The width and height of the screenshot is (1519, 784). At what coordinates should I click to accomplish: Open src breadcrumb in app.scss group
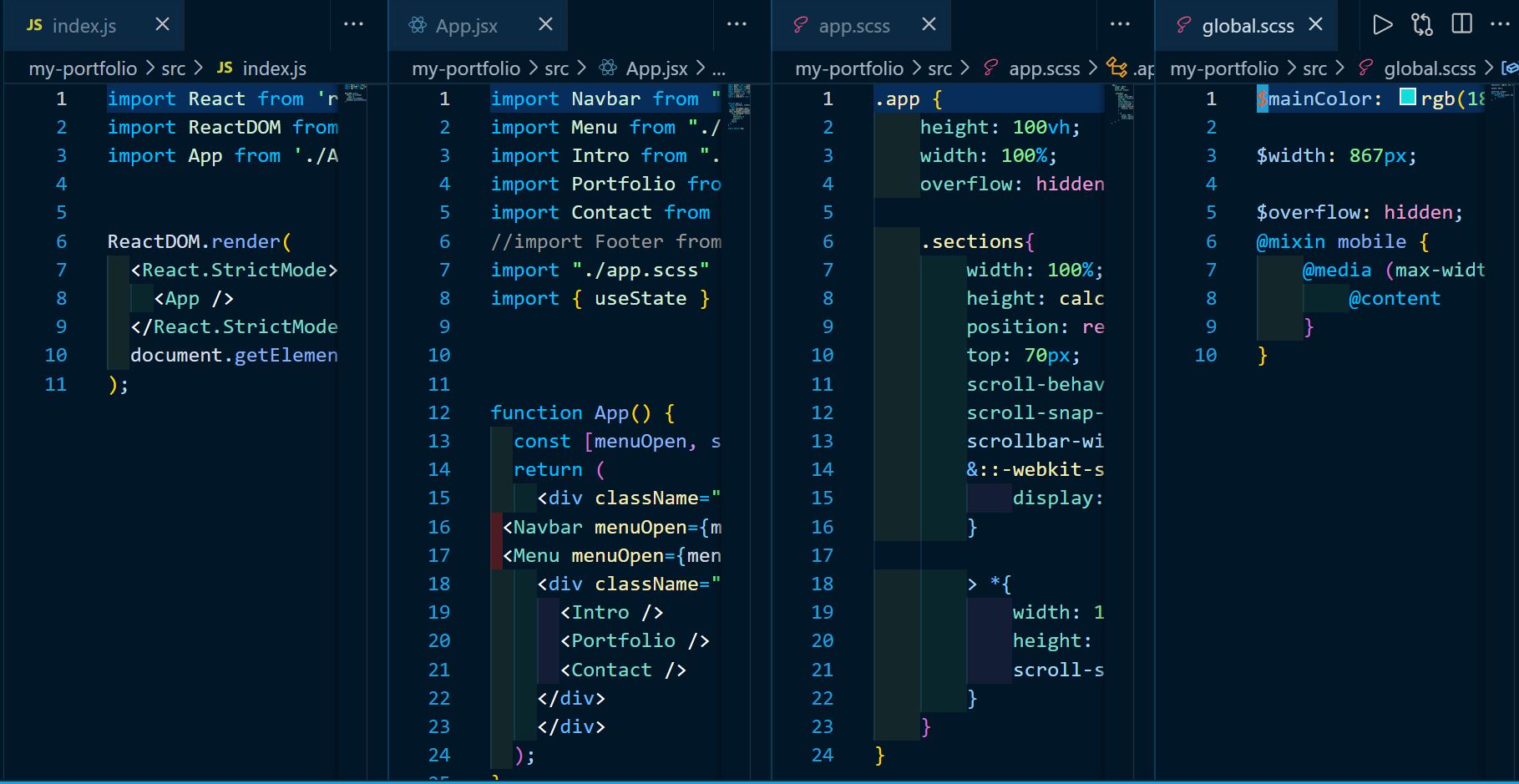pos(939,68)
